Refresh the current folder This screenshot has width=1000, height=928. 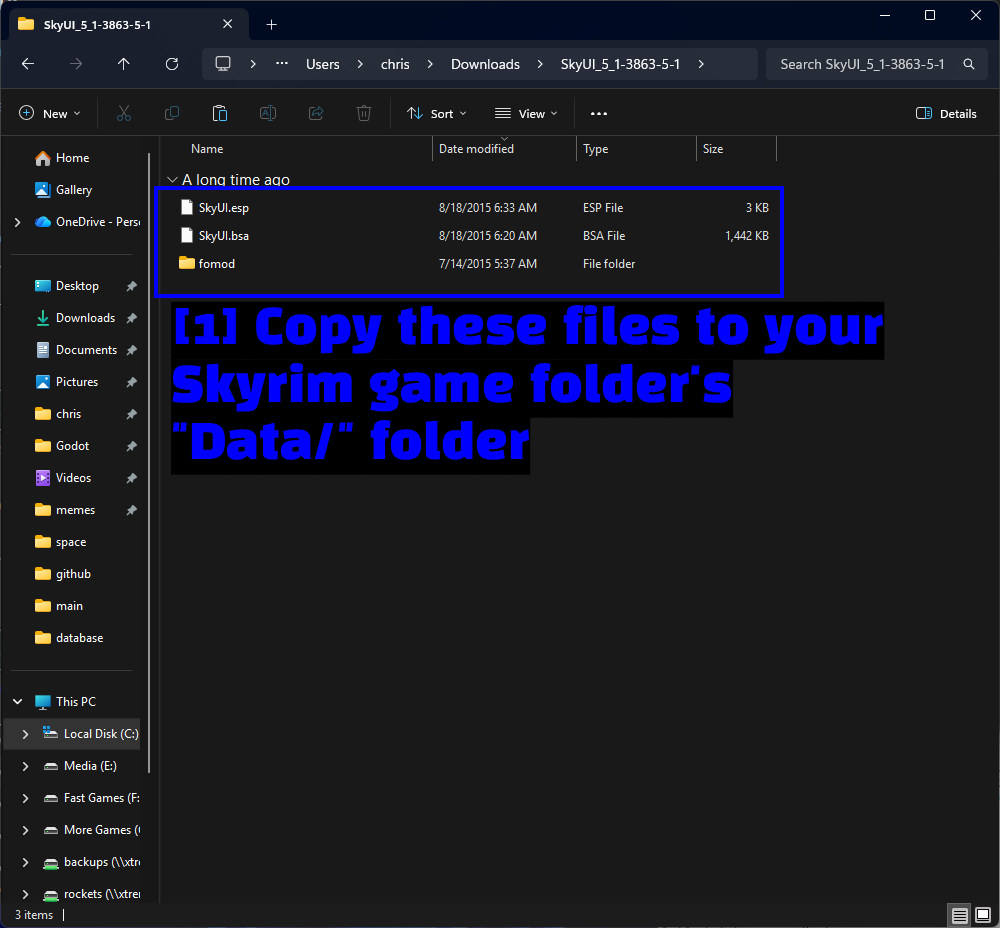click(172, 64)
